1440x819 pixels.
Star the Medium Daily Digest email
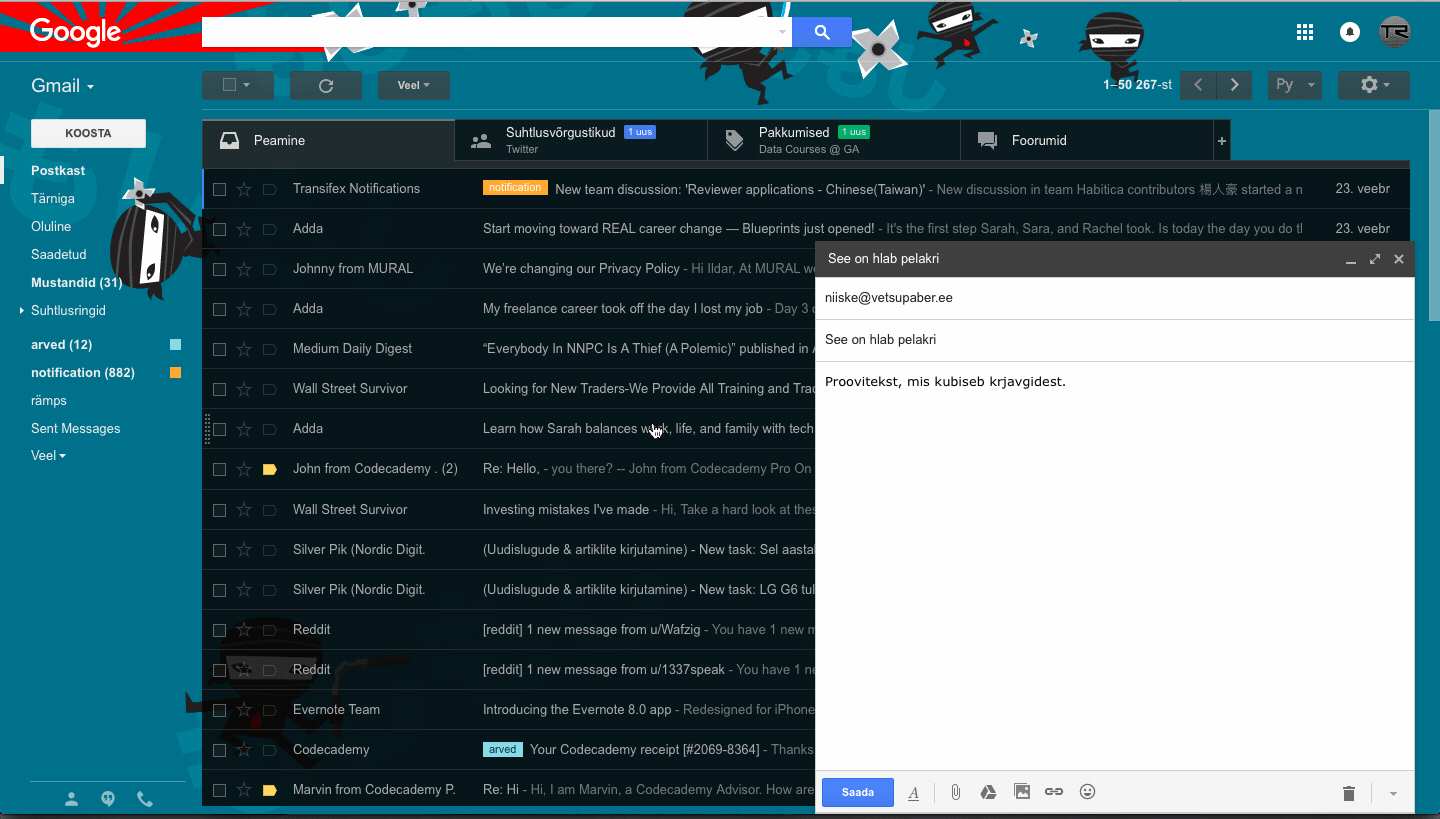[244, 349]
